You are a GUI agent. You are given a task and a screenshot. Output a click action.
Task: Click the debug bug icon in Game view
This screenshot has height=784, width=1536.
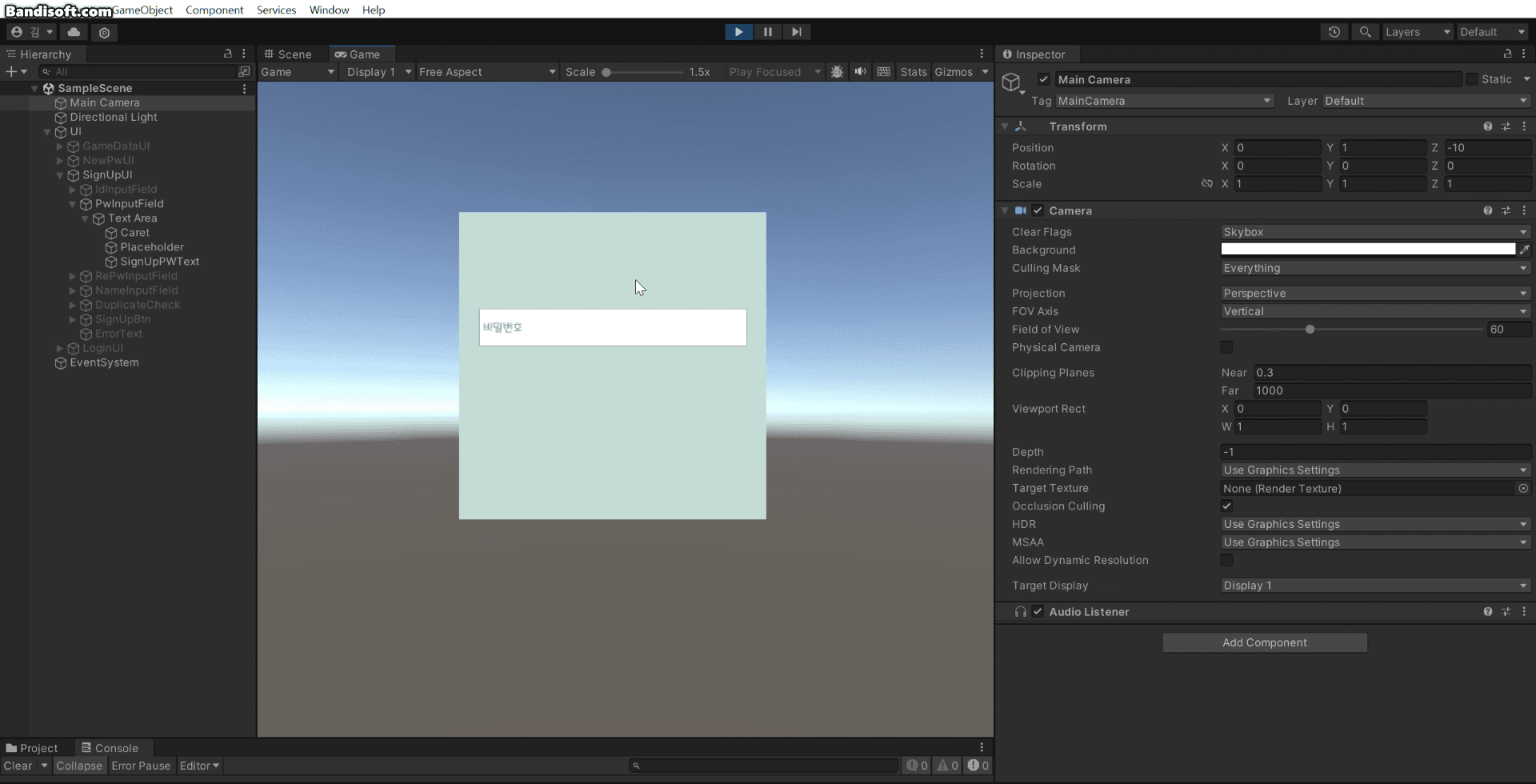pos(836,71)
